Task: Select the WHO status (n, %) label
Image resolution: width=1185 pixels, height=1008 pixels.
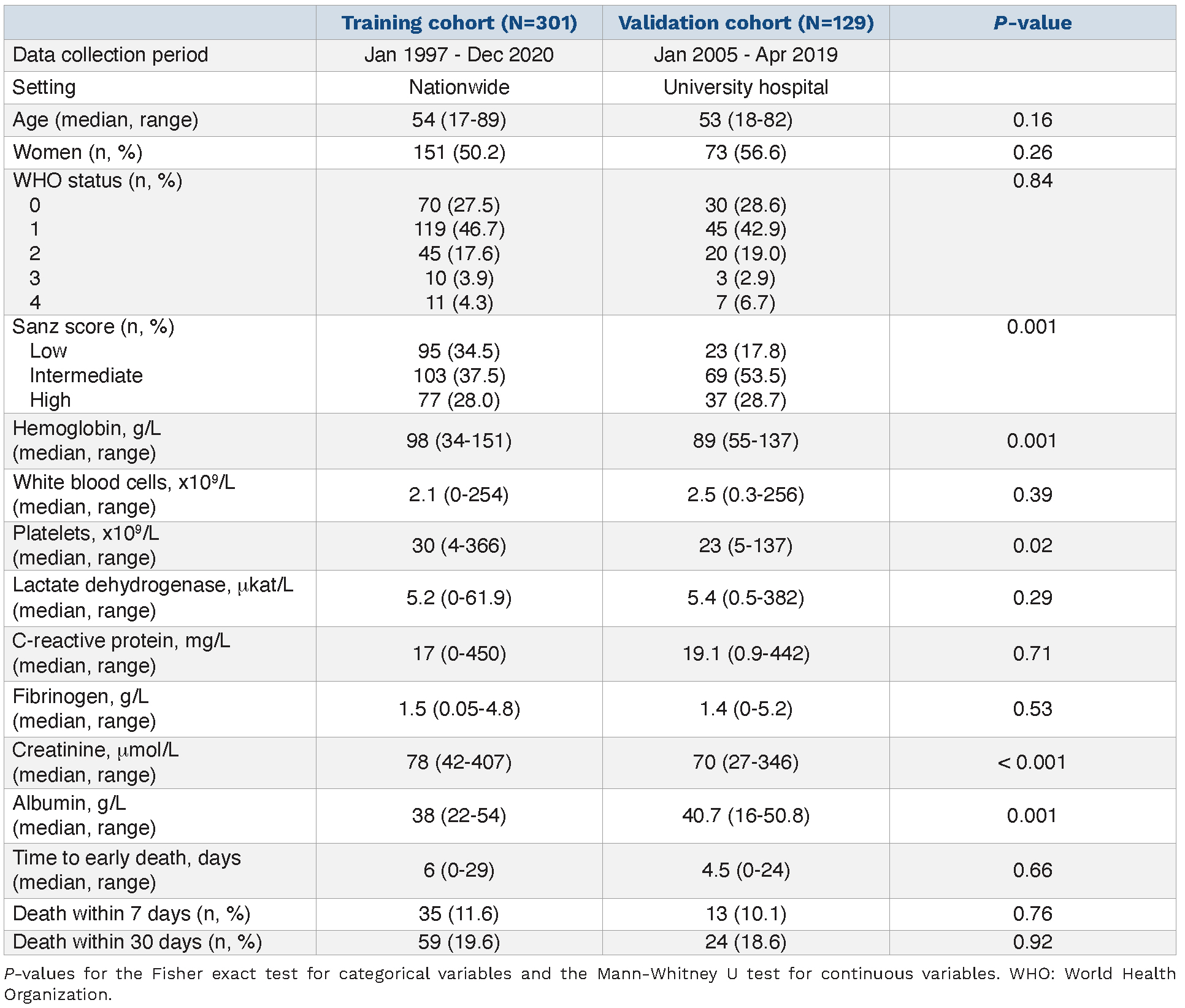Action: pyautogui.click(x=98, y=180)
